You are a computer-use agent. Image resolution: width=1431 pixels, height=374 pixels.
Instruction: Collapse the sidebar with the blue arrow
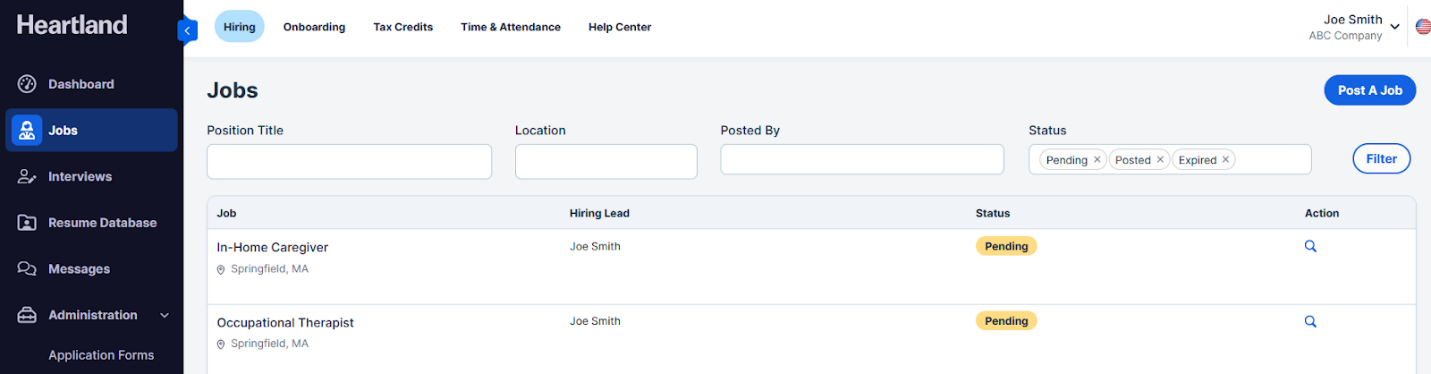pos(188,31)
